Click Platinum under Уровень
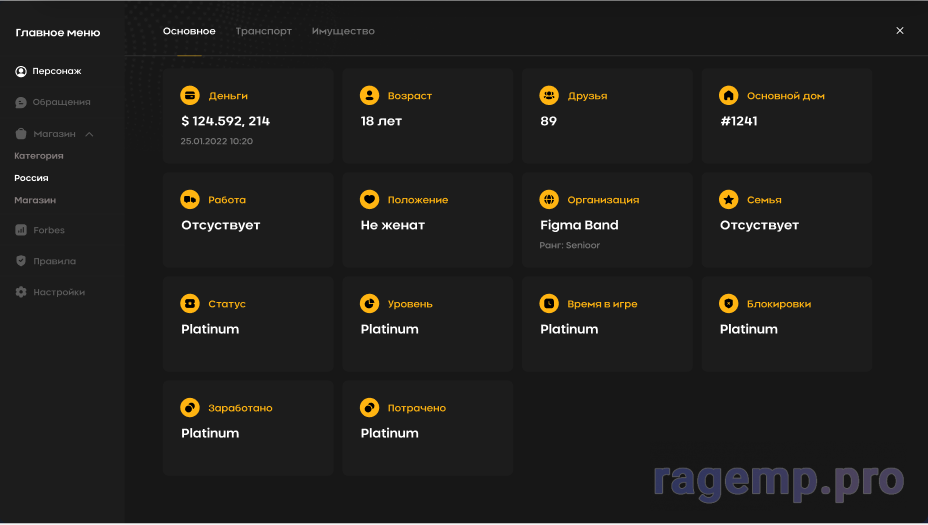Screen dimensions: 928x525 [x=389, y=330]
